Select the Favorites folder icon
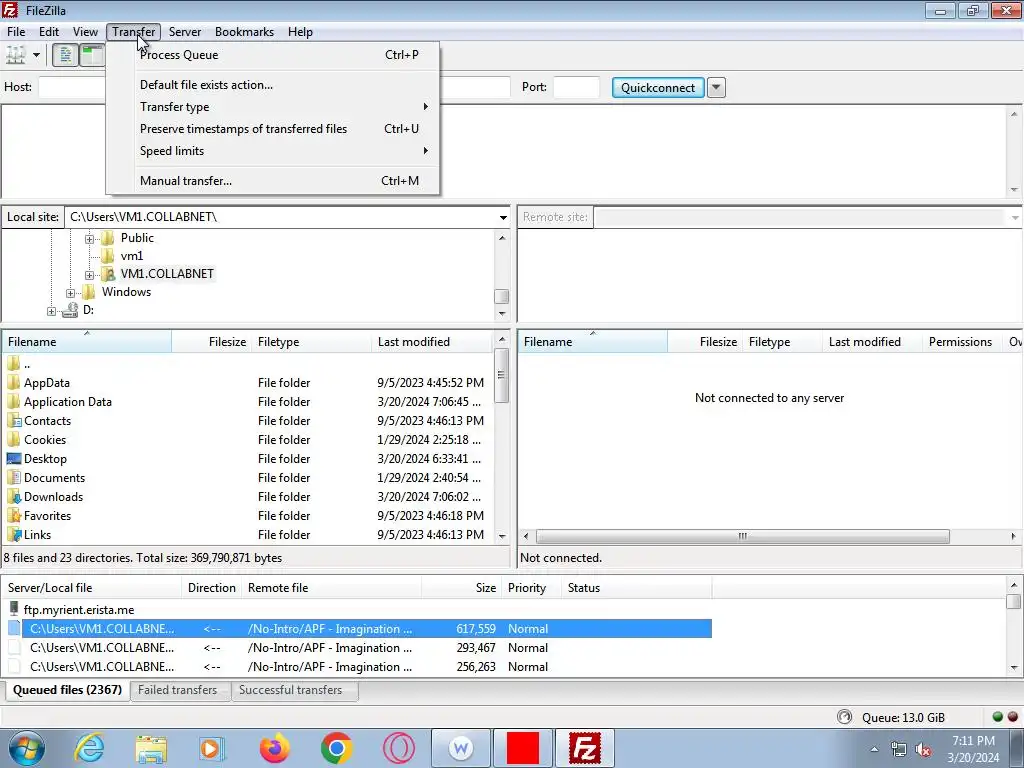The height and width of the screenshot is (768, 1024). click(13, 515)
